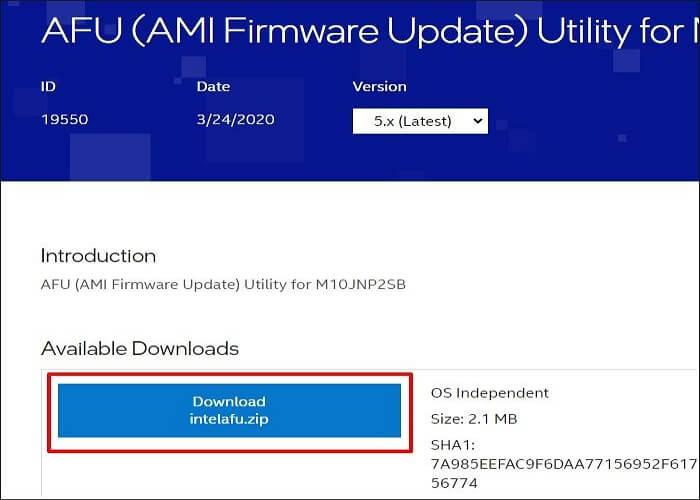
Task: Click the word Download inside the blue button
Action: [229, 401]
